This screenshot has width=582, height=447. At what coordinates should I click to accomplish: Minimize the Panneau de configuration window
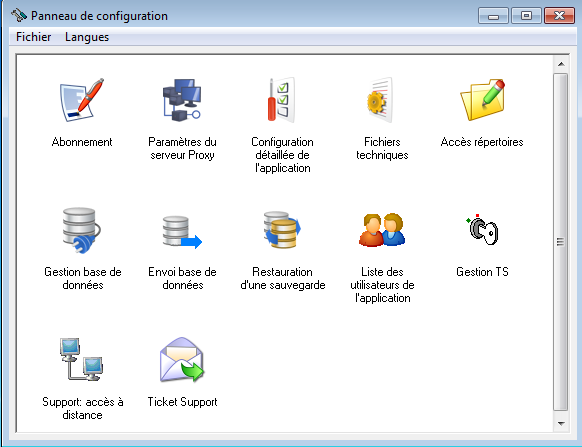point(493,16)
